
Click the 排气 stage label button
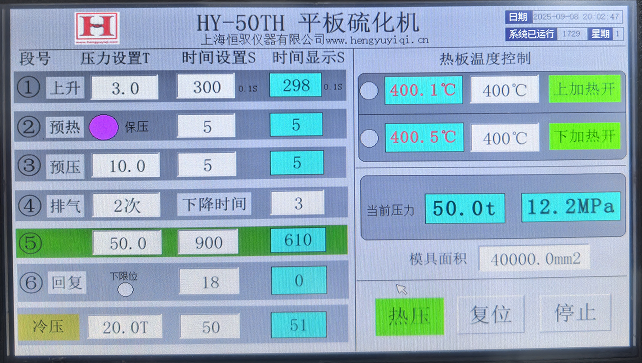[66, 205]
